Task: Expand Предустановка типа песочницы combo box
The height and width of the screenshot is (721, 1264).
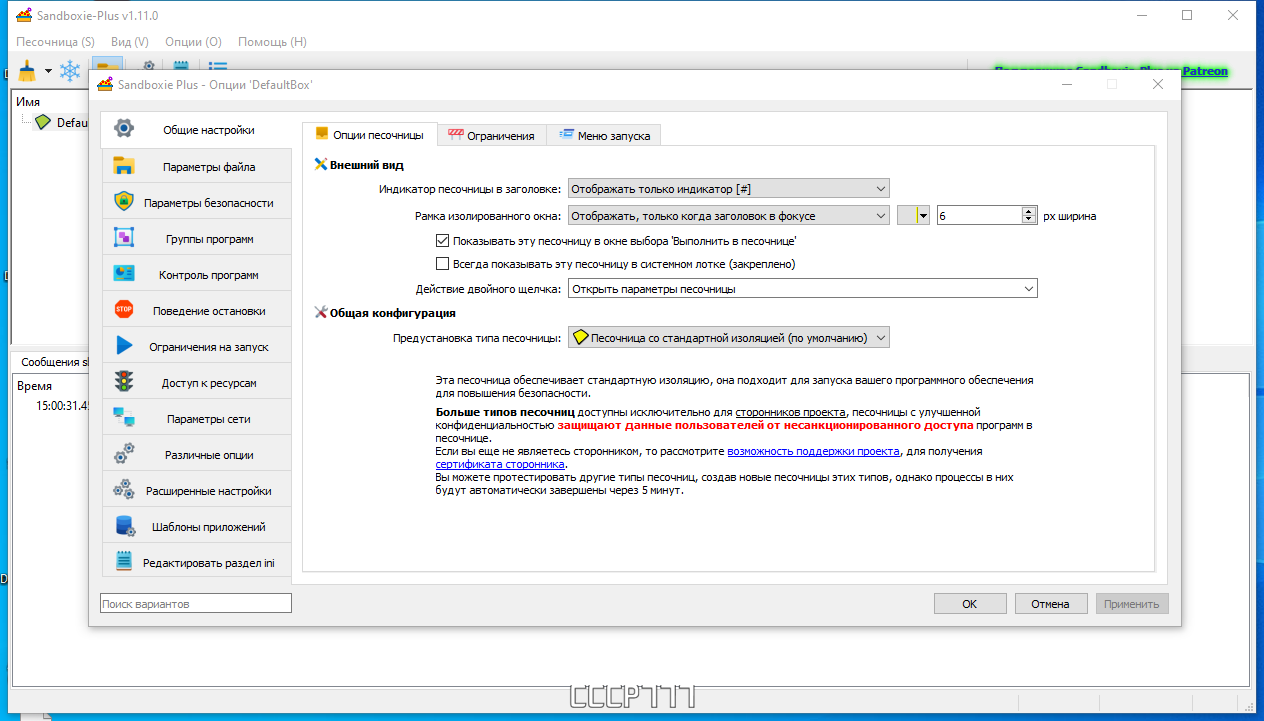Action: 728,338
